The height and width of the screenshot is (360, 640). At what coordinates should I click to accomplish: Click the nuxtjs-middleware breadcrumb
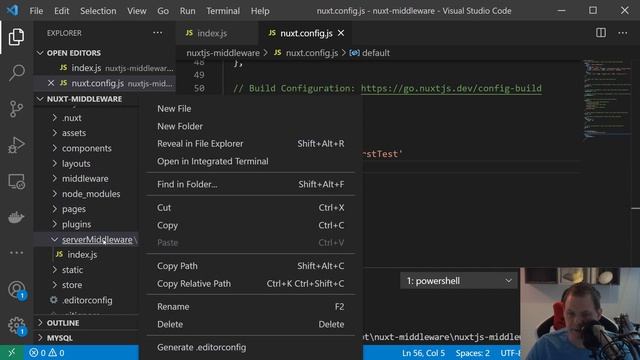coord(223,53)
